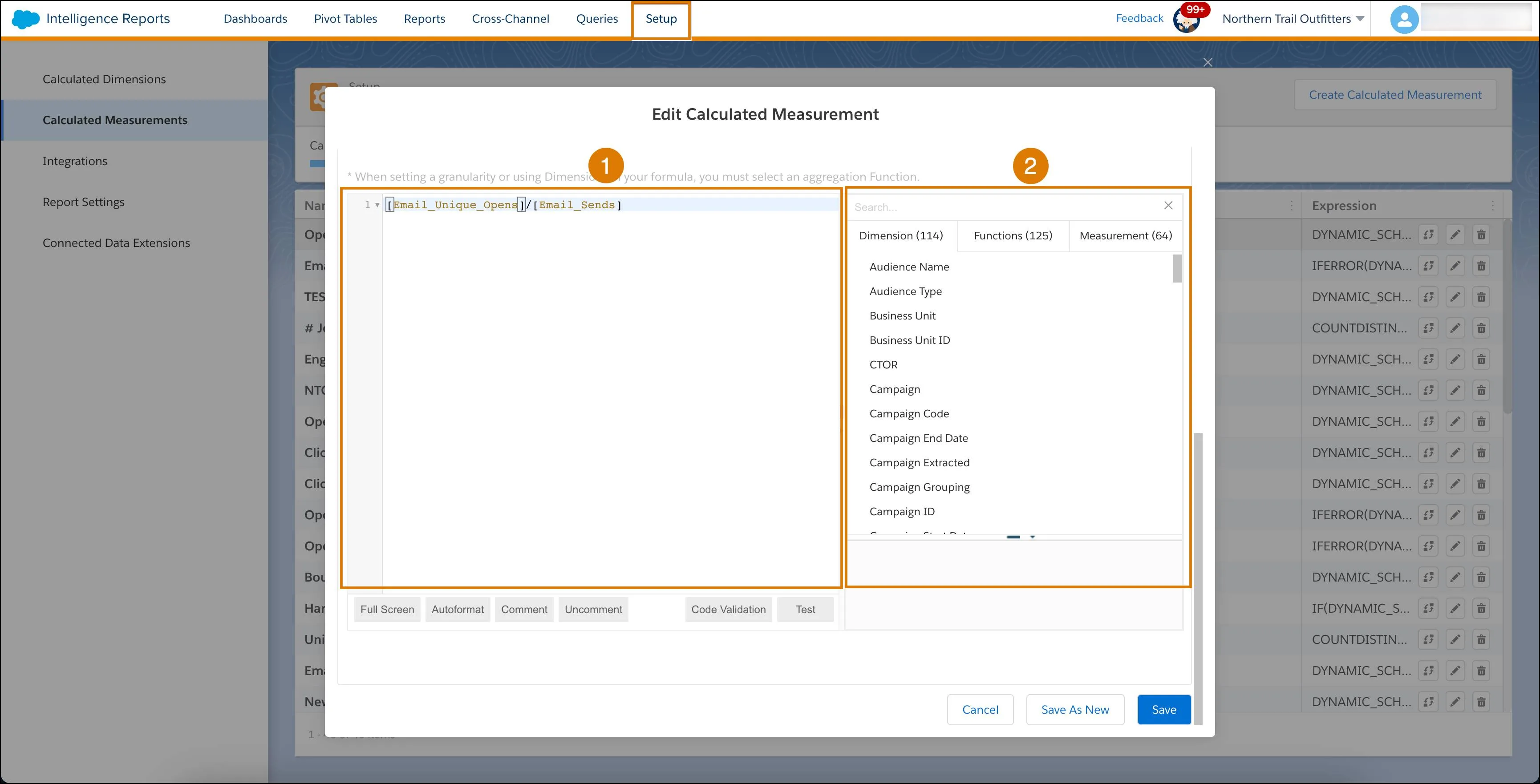Click the Code Validation button
Screen dimensions: 1540x784
[728, 609]
